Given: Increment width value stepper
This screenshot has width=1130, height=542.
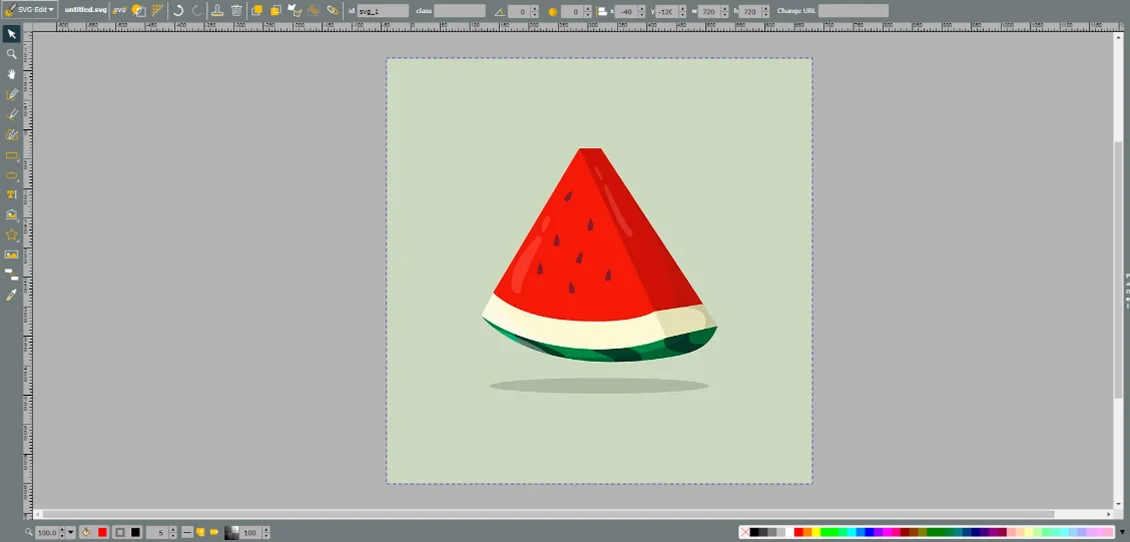Looking at the screenshot, I should (725, 9).
